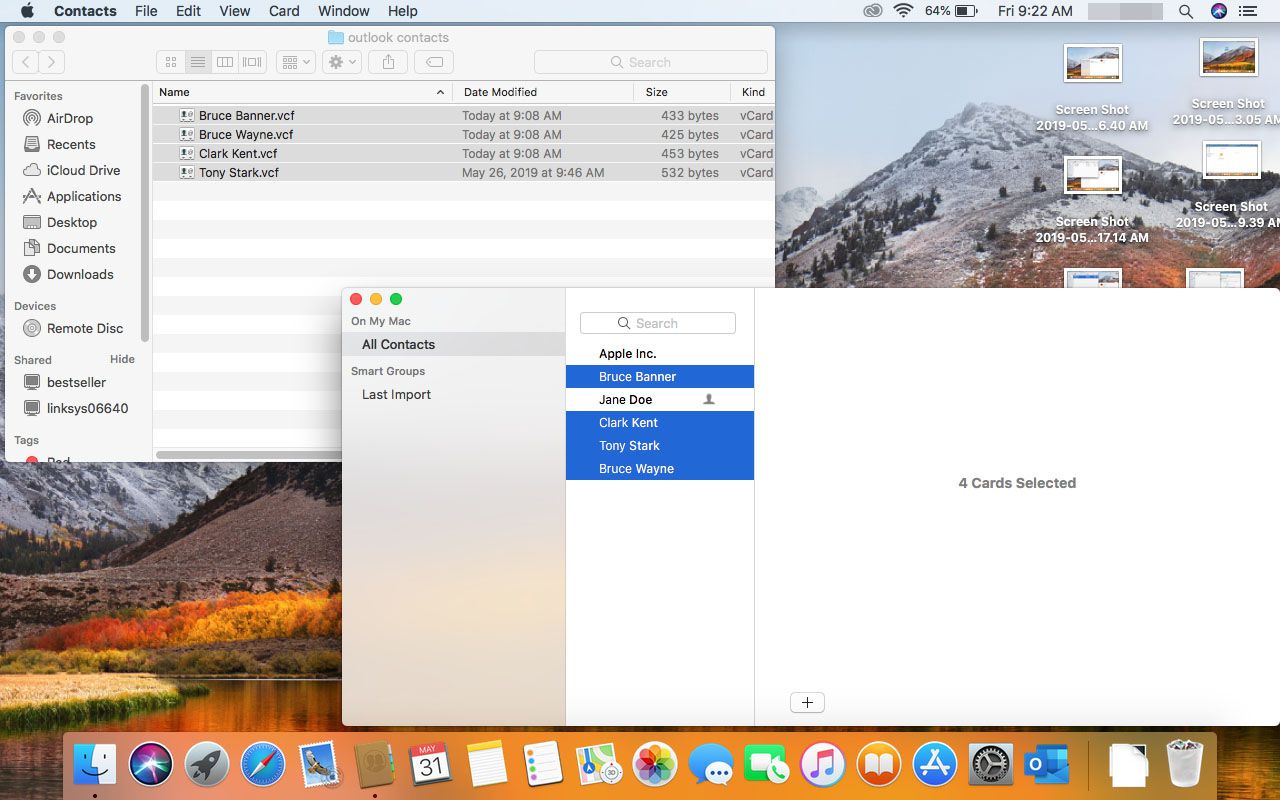Screen dimensions: 1280x800
Task: Open the Trash in the Dock
Action: pos(1186,765)
